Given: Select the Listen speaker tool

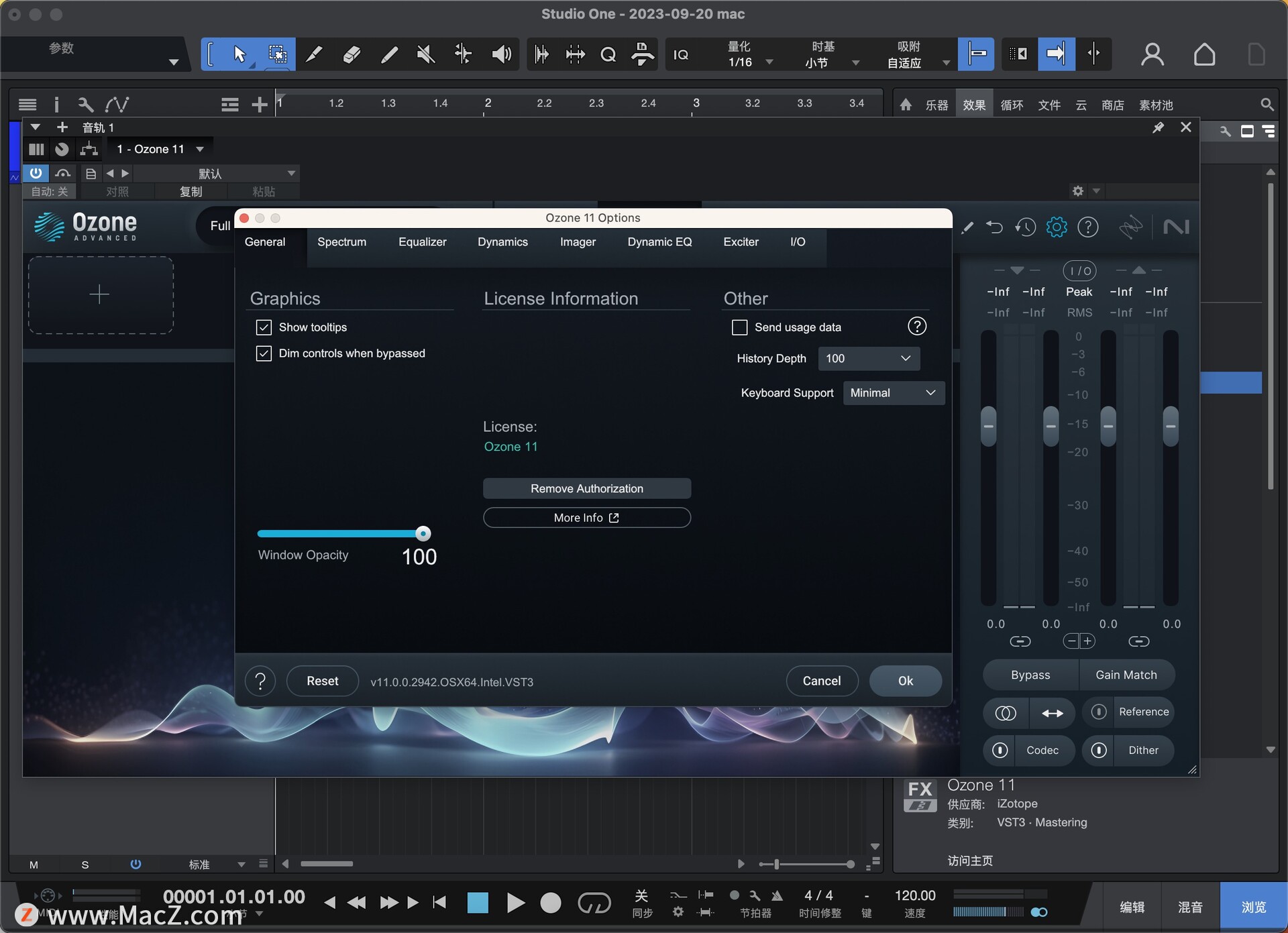Looking at the screenshot, I should click(x=501, y=54).
